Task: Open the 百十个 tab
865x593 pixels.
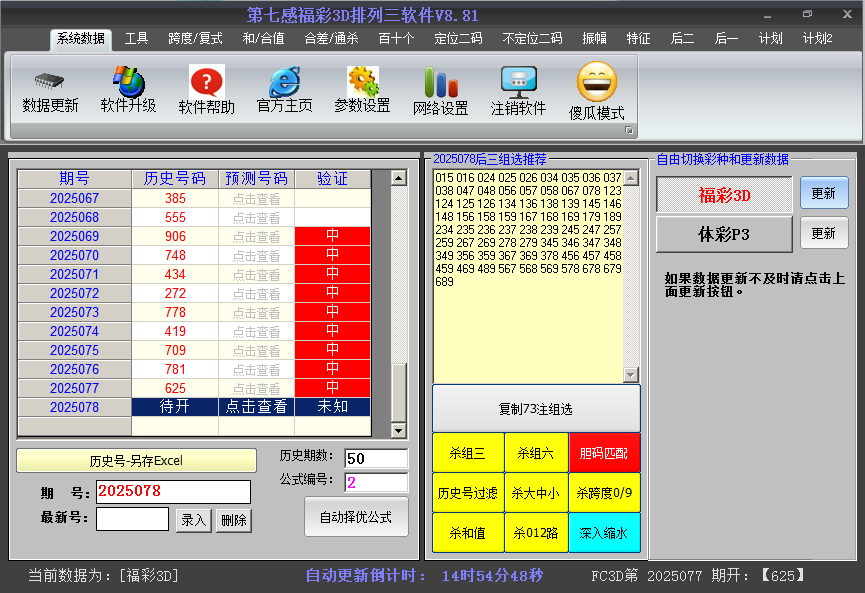Action: click(x=396, y=39)
